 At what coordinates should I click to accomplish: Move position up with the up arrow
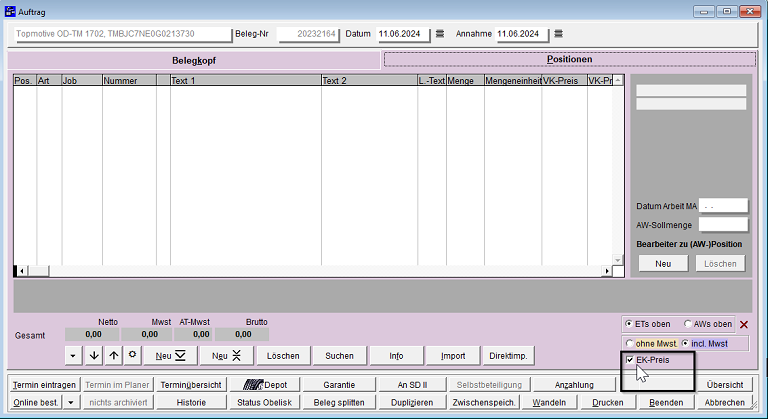[x=114, y=355]
